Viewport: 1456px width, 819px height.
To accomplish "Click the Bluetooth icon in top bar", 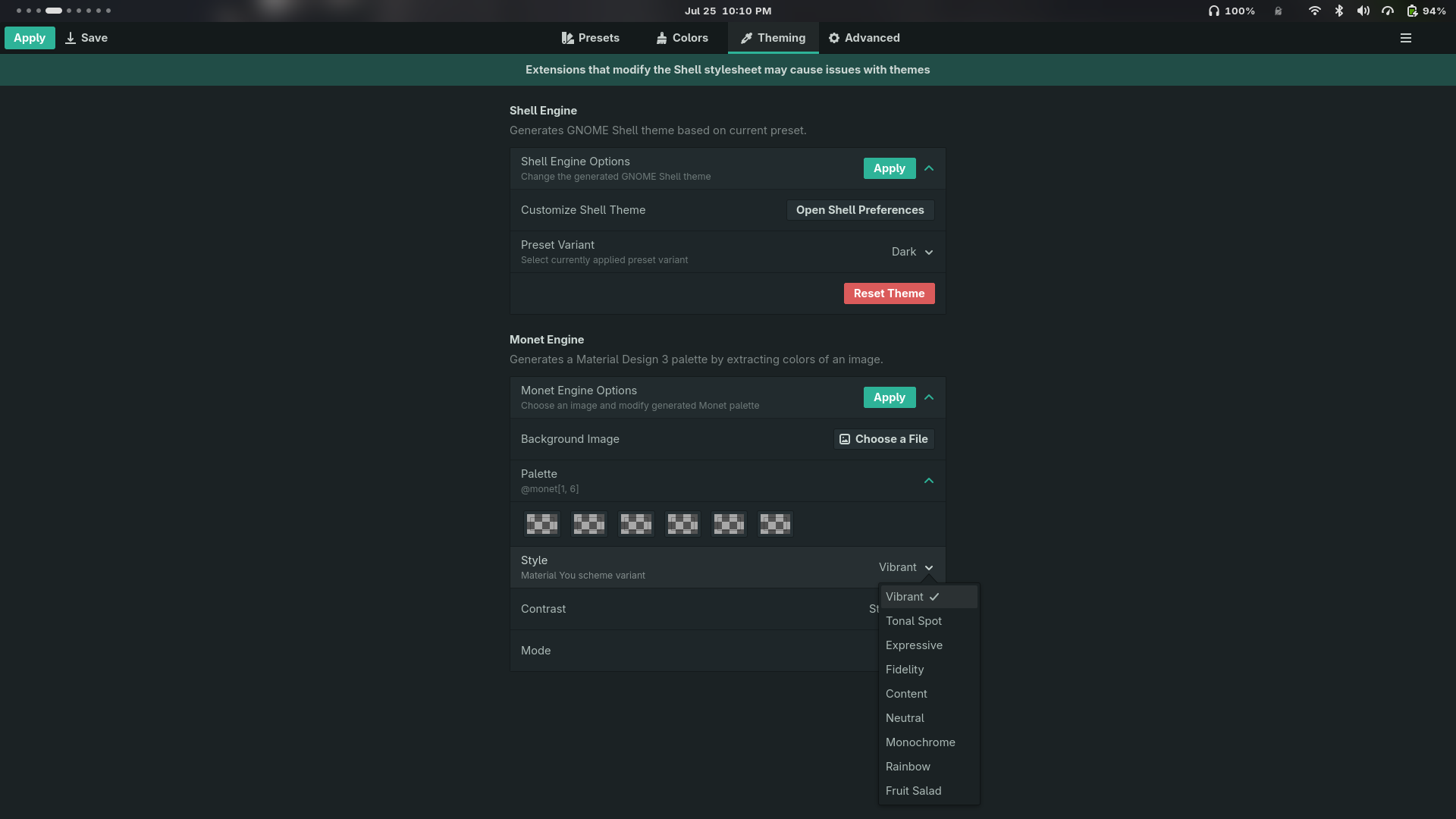I will point(1339,11).
